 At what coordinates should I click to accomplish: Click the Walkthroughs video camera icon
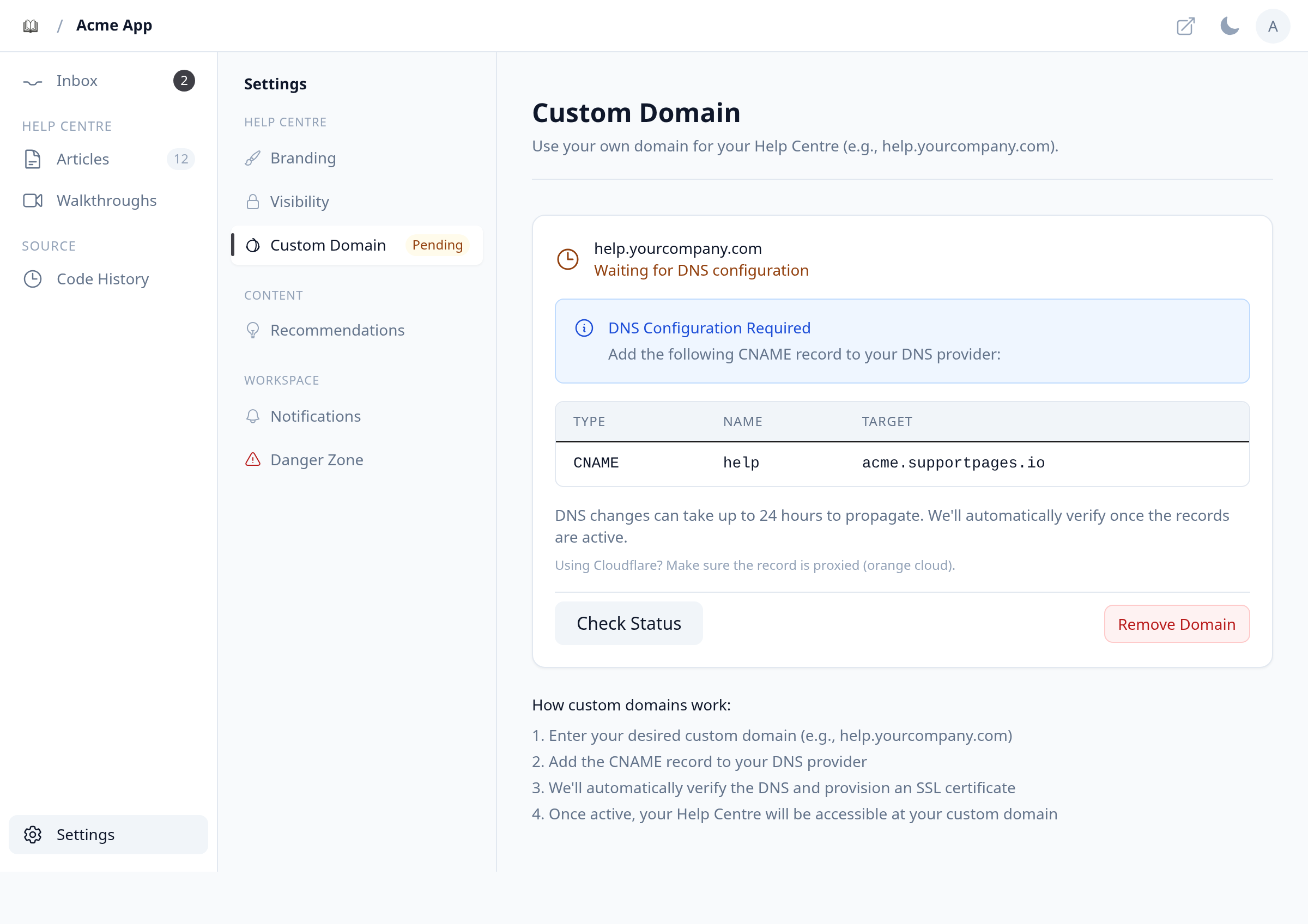point(33,200)
